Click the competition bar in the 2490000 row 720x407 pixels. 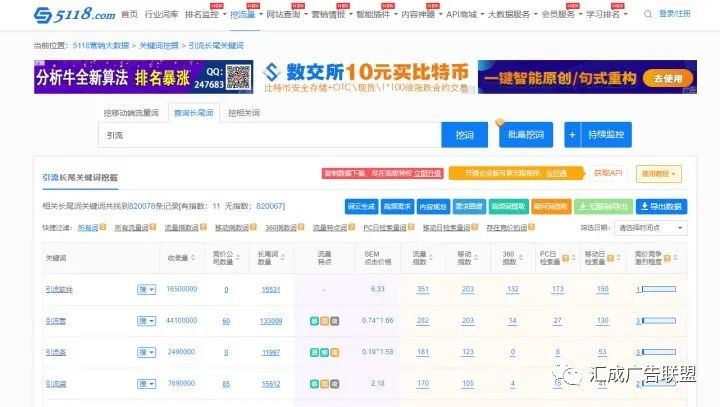[x=659, y=352]
